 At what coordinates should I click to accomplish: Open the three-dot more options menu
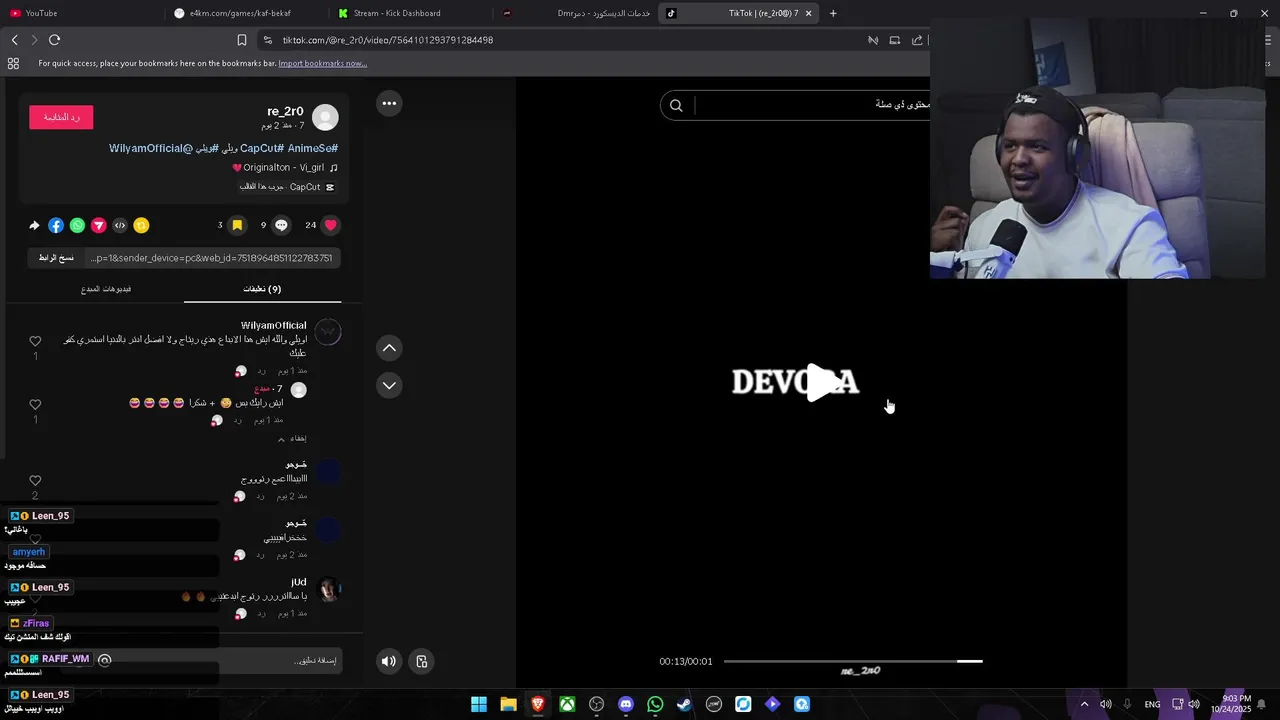click(389, 103)
